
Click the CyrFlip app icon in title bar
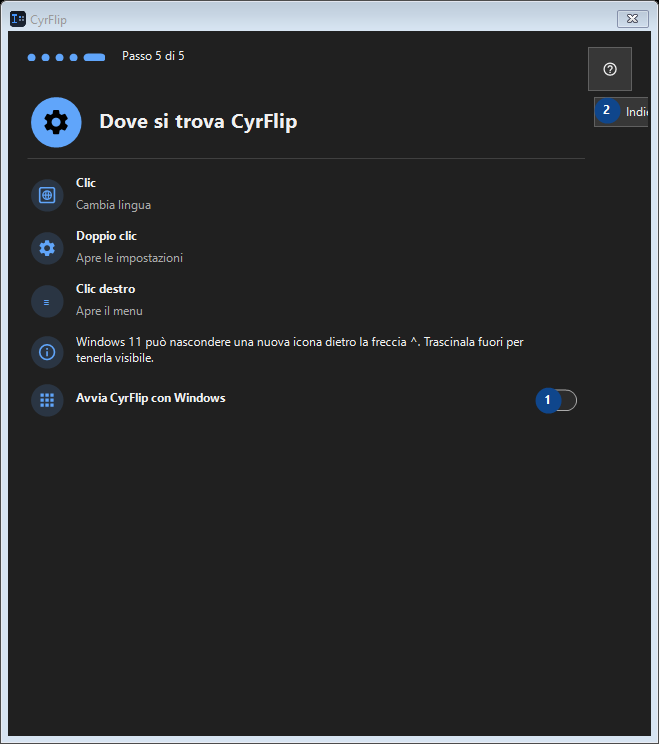(18, 19)
